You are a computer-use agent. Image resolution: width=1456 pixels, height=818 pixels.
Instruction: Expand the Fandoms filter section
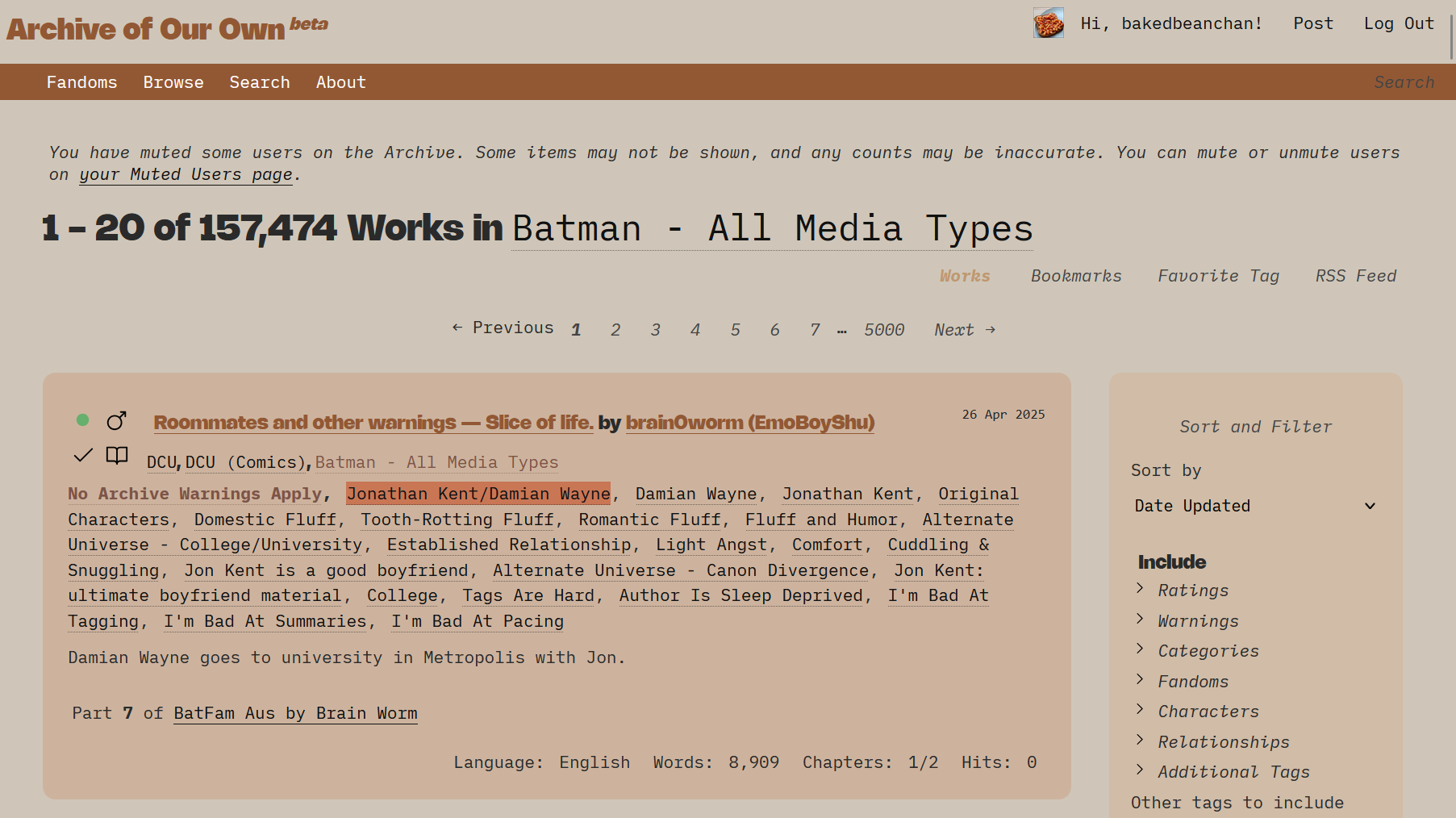pos(1193,682)
